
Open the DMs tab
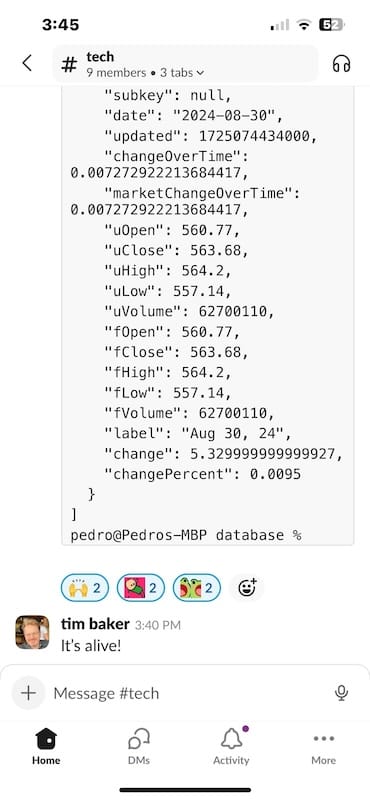(139, 746)
